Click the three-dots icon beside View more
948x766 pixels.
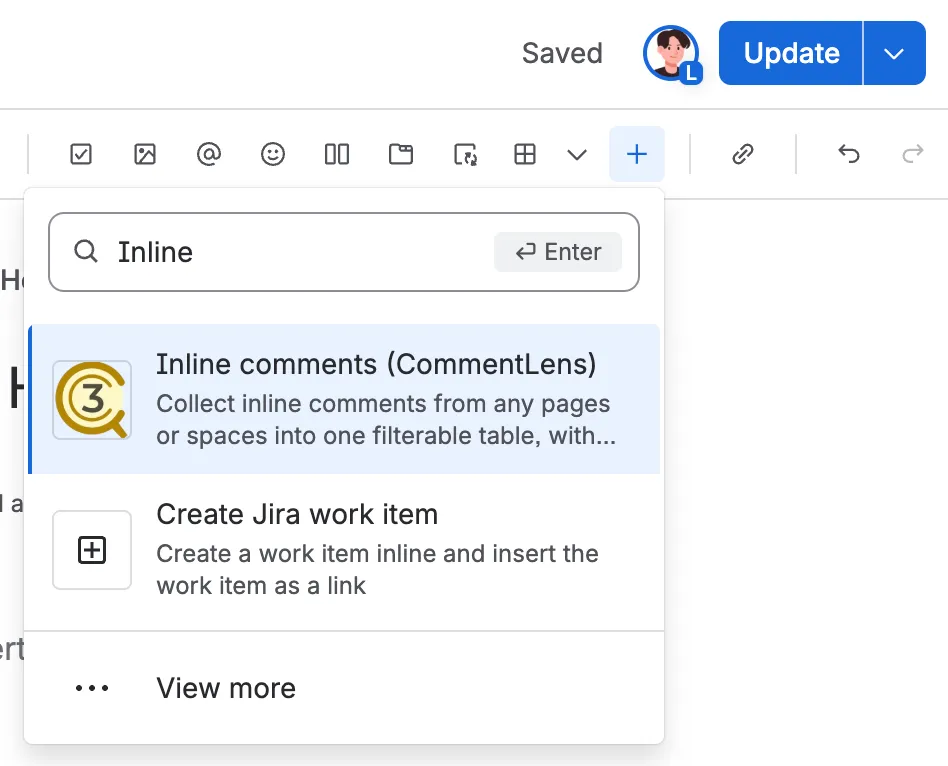[92, 688]
